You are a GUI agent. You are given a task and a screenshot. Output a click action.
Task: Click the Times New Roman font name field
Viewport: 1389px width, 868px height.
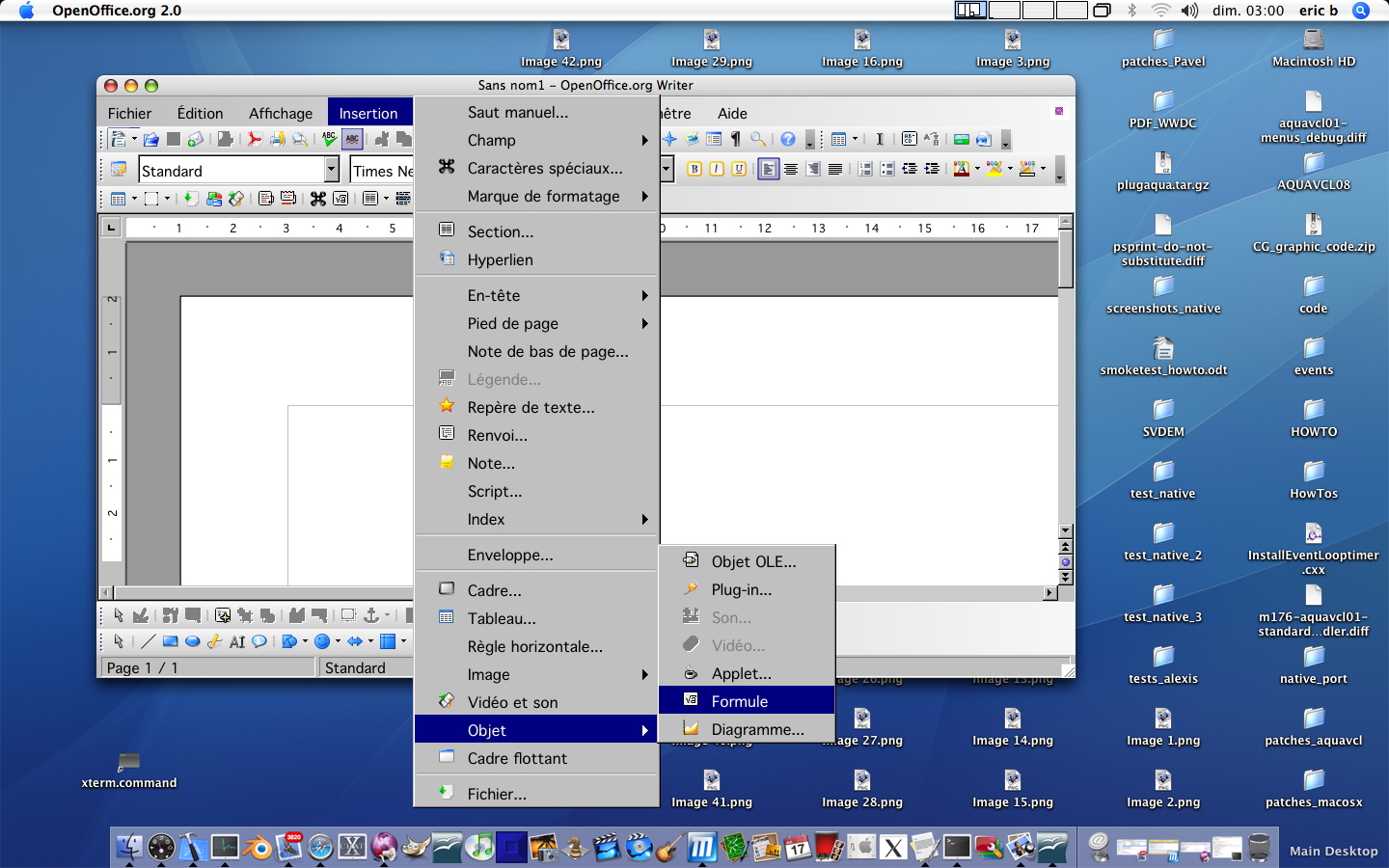click(x=382, y=170)
